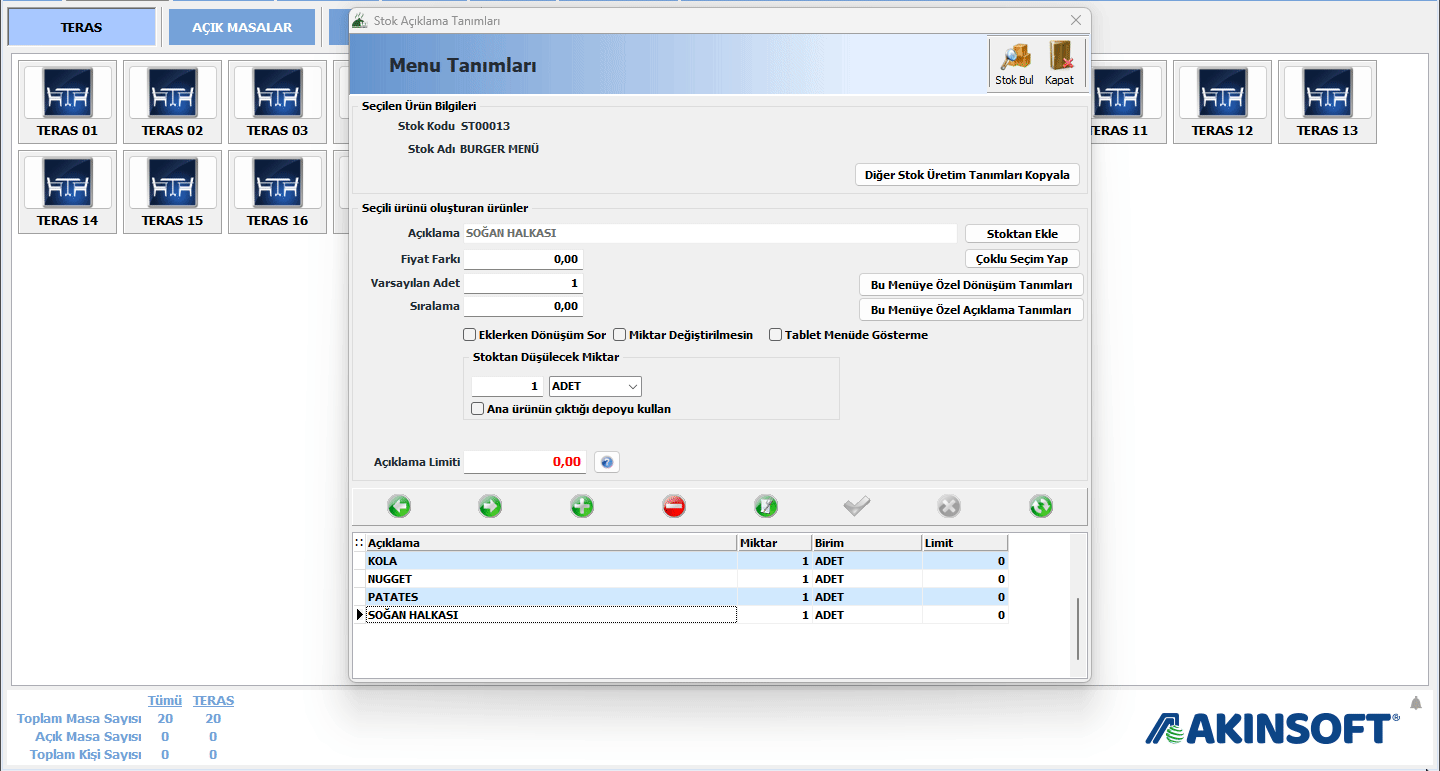Click the Çoklu Seçim Yap button
Image resolution: width=1440 pixels, height=771 pixels.
(1022, 259)
